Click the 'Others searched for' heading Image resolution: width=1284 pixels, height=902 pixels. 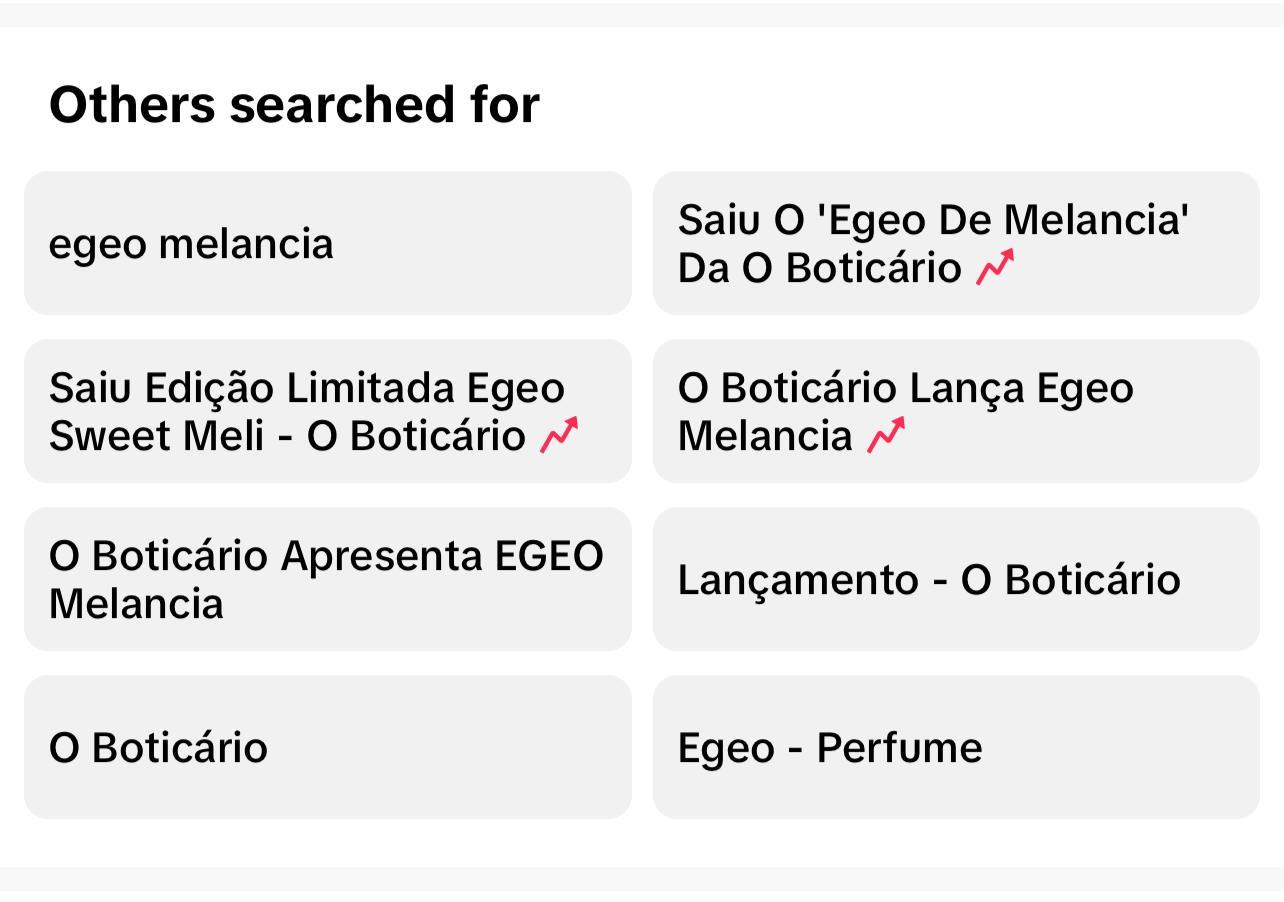(x=294, y=104)
